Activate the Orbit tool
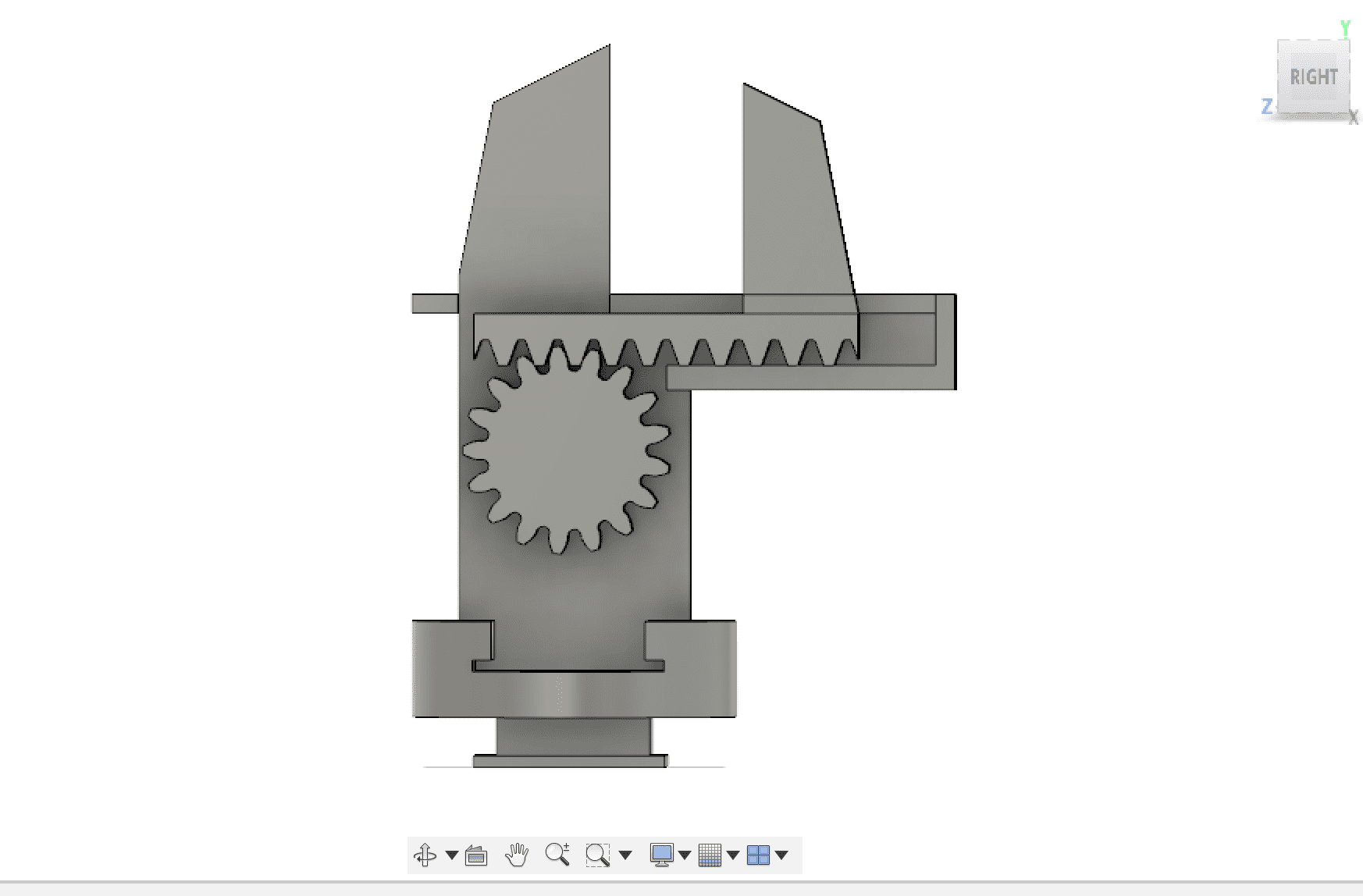Viewport: 1363px width, 896px height. tap(425, 855)
